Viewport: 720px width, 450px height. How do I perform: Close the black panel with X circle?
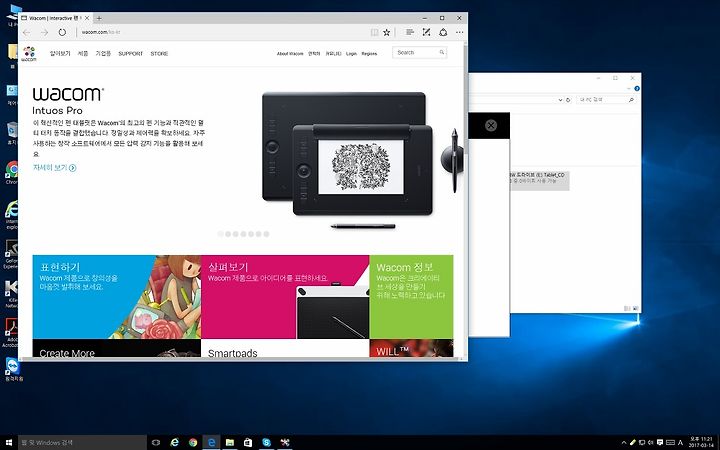pyautogui.click(x=491, y=125)
